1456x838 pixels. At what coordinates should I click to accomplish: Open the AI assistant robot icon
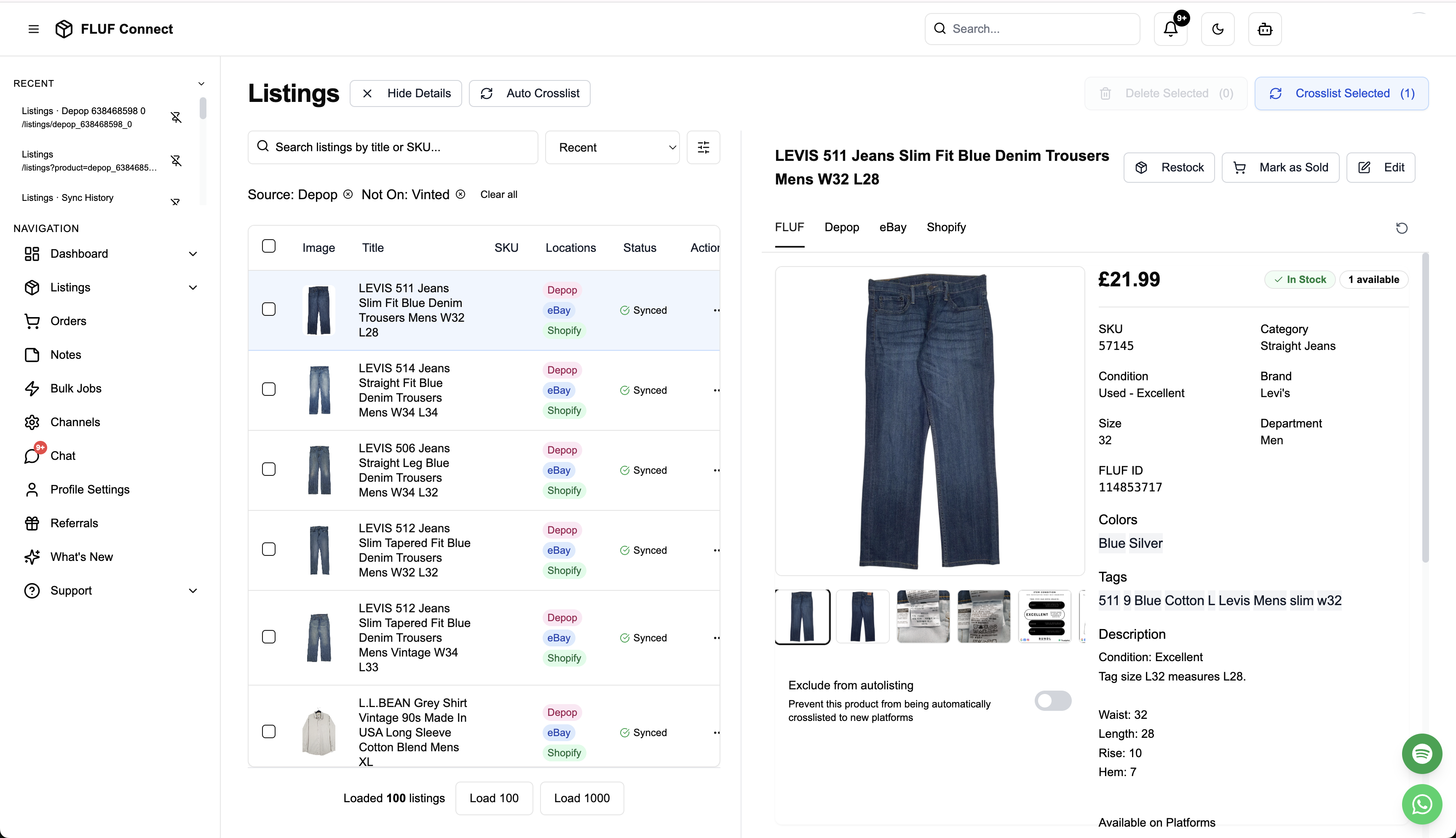click(1264, 29)
